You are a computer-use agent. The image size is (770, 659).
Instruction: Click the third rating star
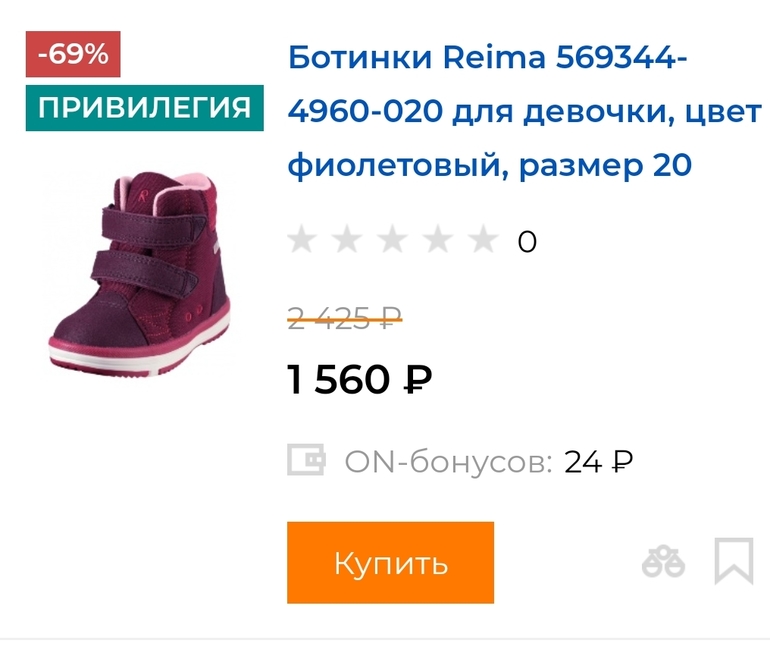(392, 239)
